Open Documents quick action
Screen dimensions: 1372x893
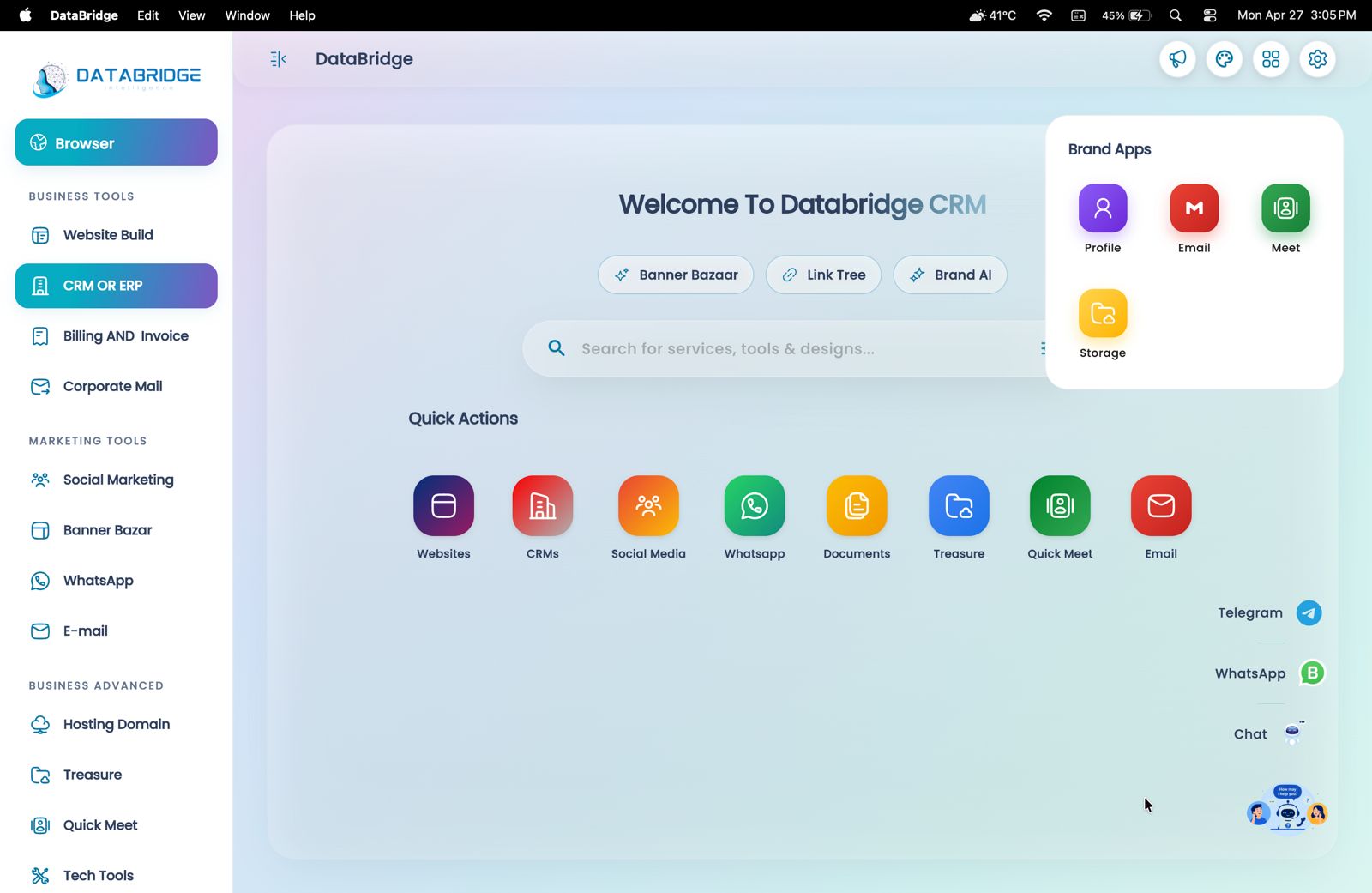pos(857,505)
